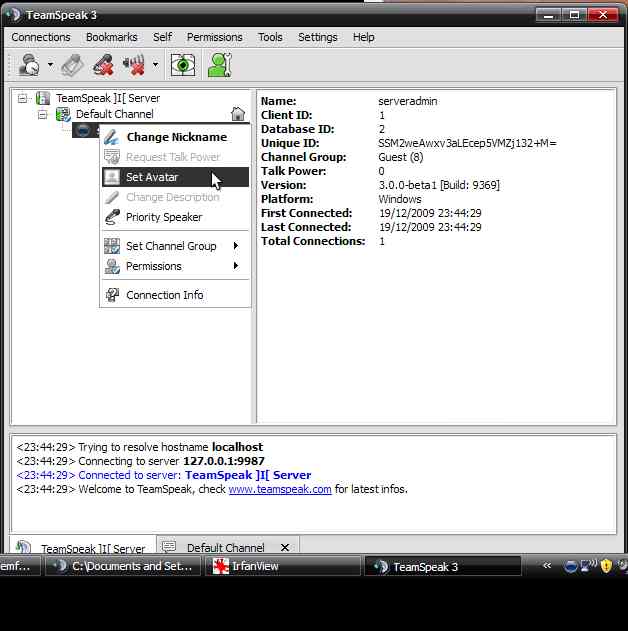
Task: Mute speakers with the crossed speaker icon
Action: coord(134,65)
